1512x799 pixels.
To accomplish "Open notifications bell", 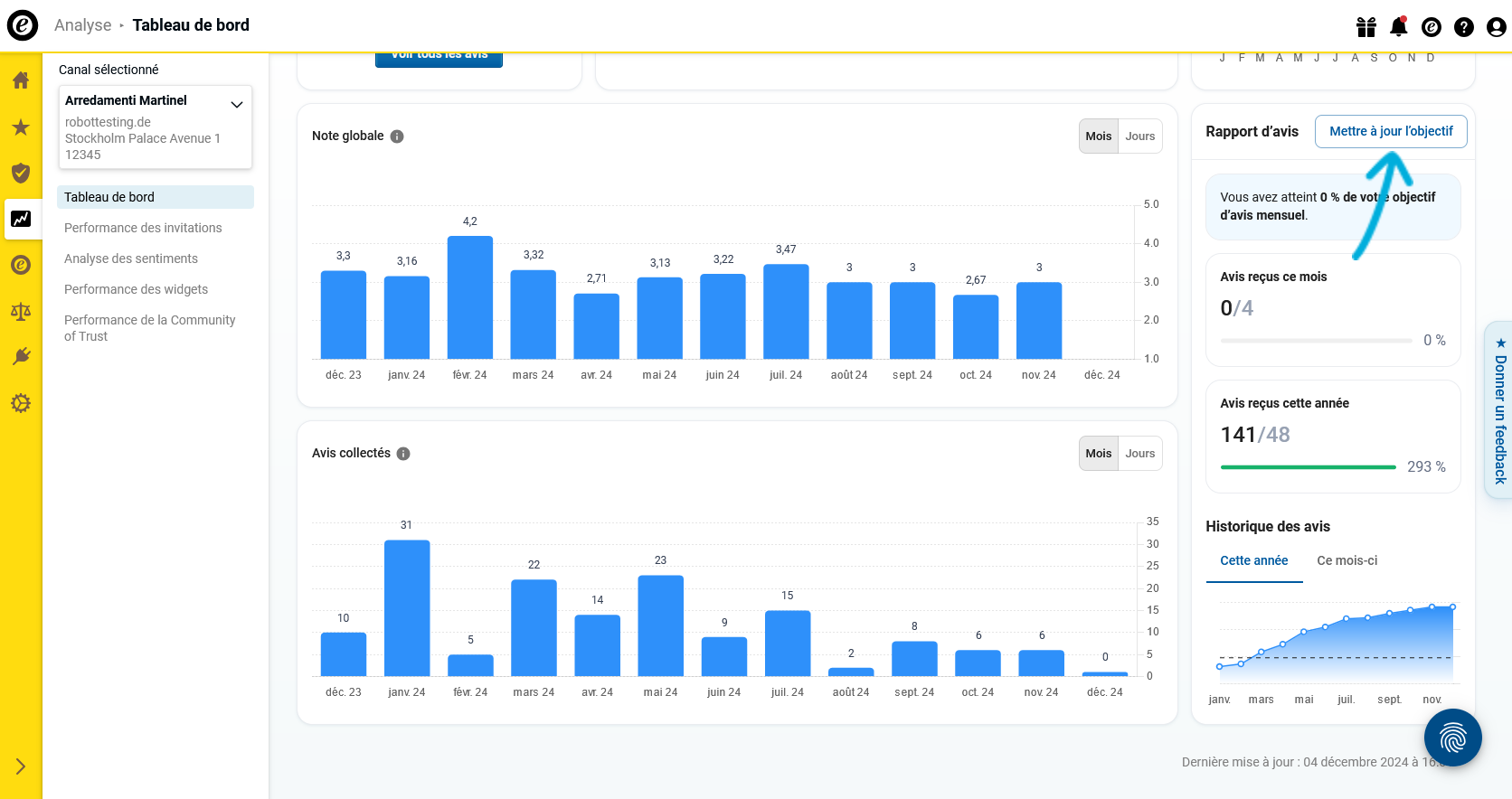I will click(x=1399, y=26).
